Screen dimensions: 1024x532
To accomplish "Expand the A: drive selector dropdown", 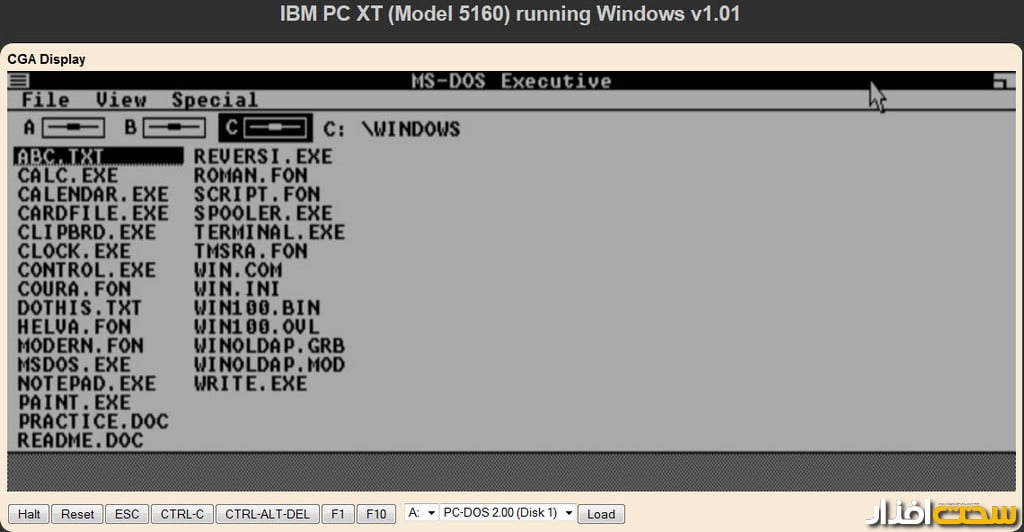I will (421, 513).
